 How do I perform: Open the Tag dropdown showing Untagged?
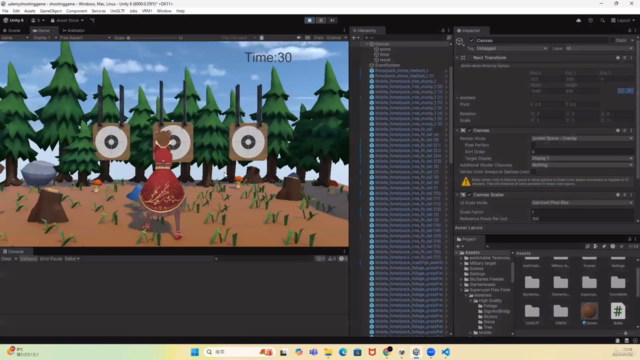click(x=511, y=48)
